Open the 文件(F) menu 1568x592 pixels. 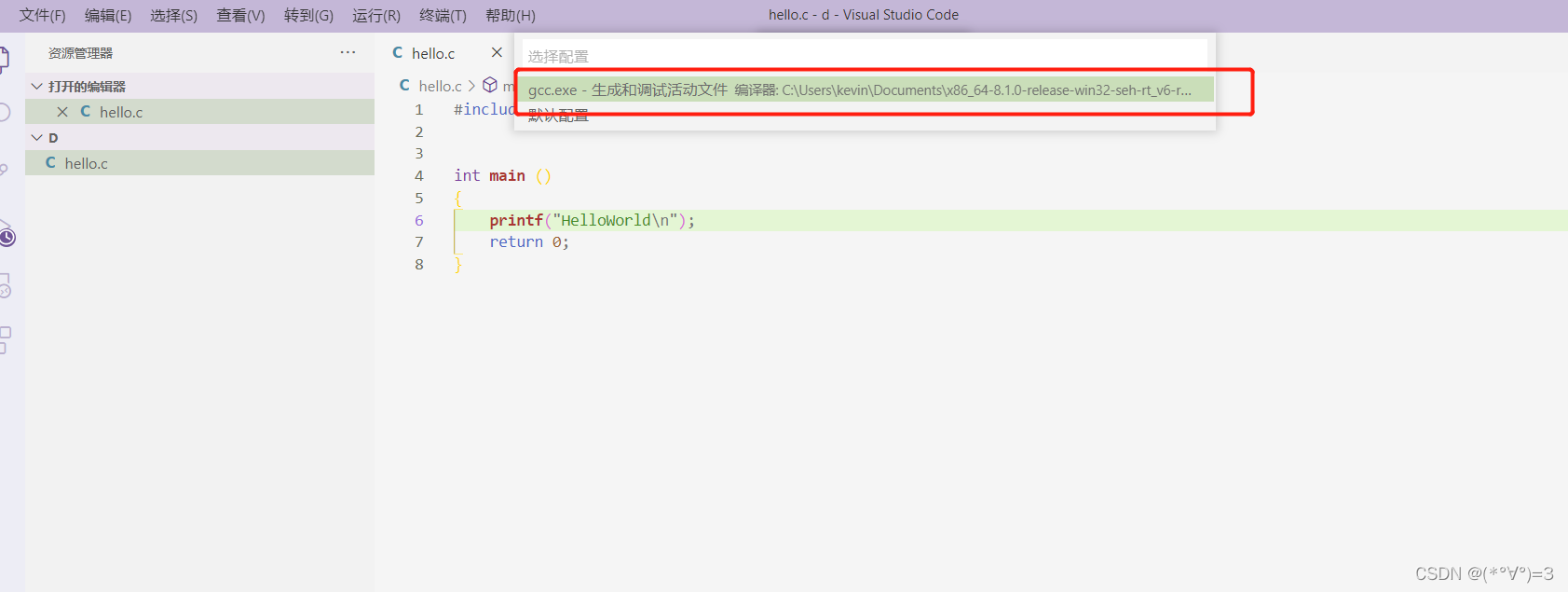pyautogui.click(x=43, y=15)
